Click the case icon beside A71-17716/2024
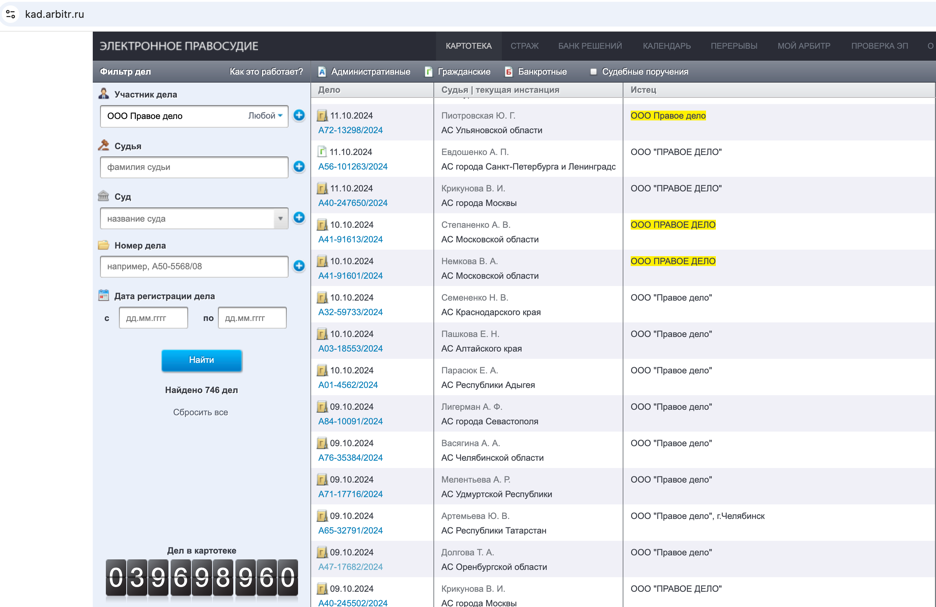This screenshot has height=607, width=936. pyautogui.click(x=322, y=480)
